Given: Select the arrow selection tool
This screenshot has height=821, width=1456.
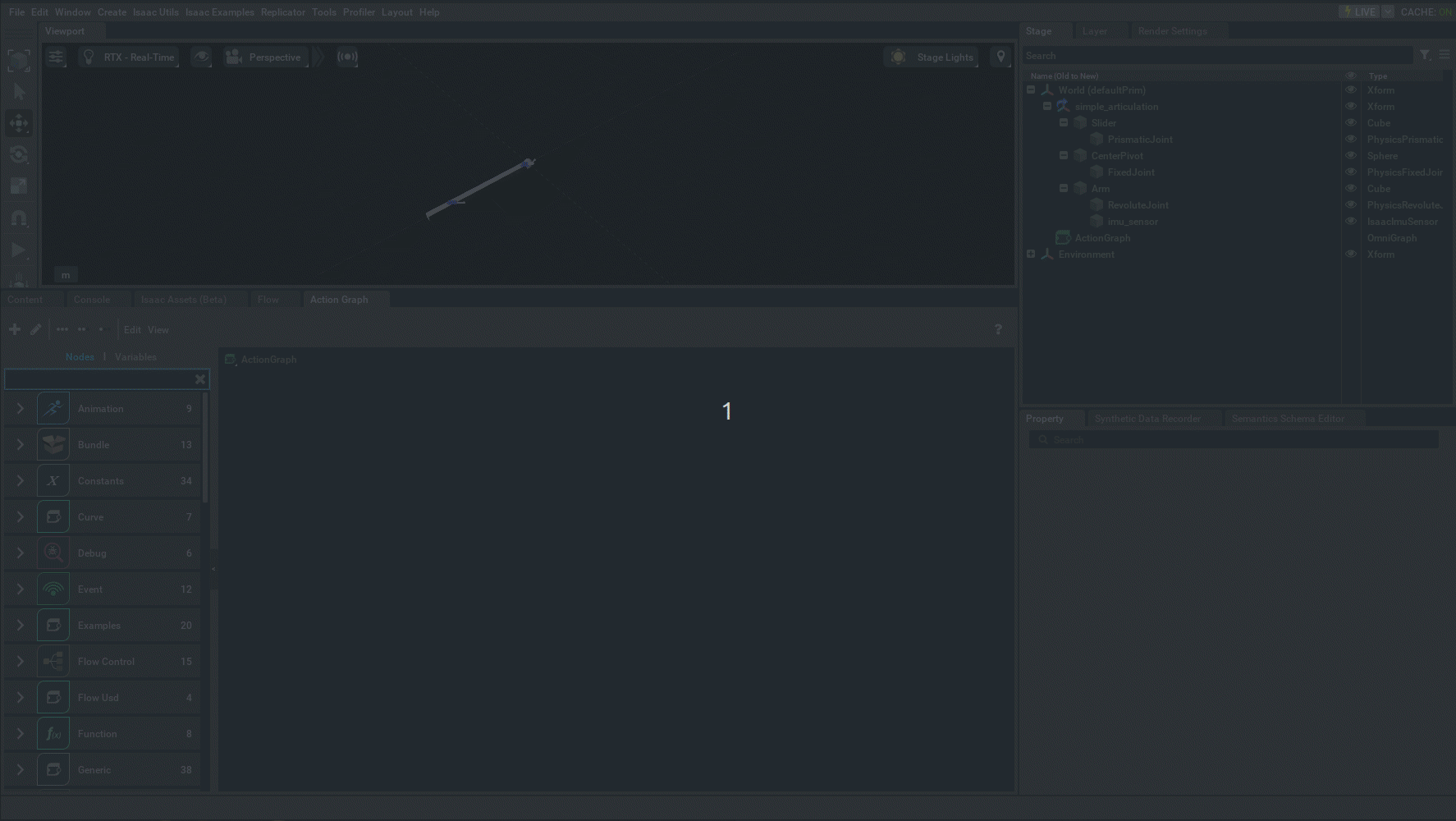Looking at the screenshot, I should coord(19,91).
